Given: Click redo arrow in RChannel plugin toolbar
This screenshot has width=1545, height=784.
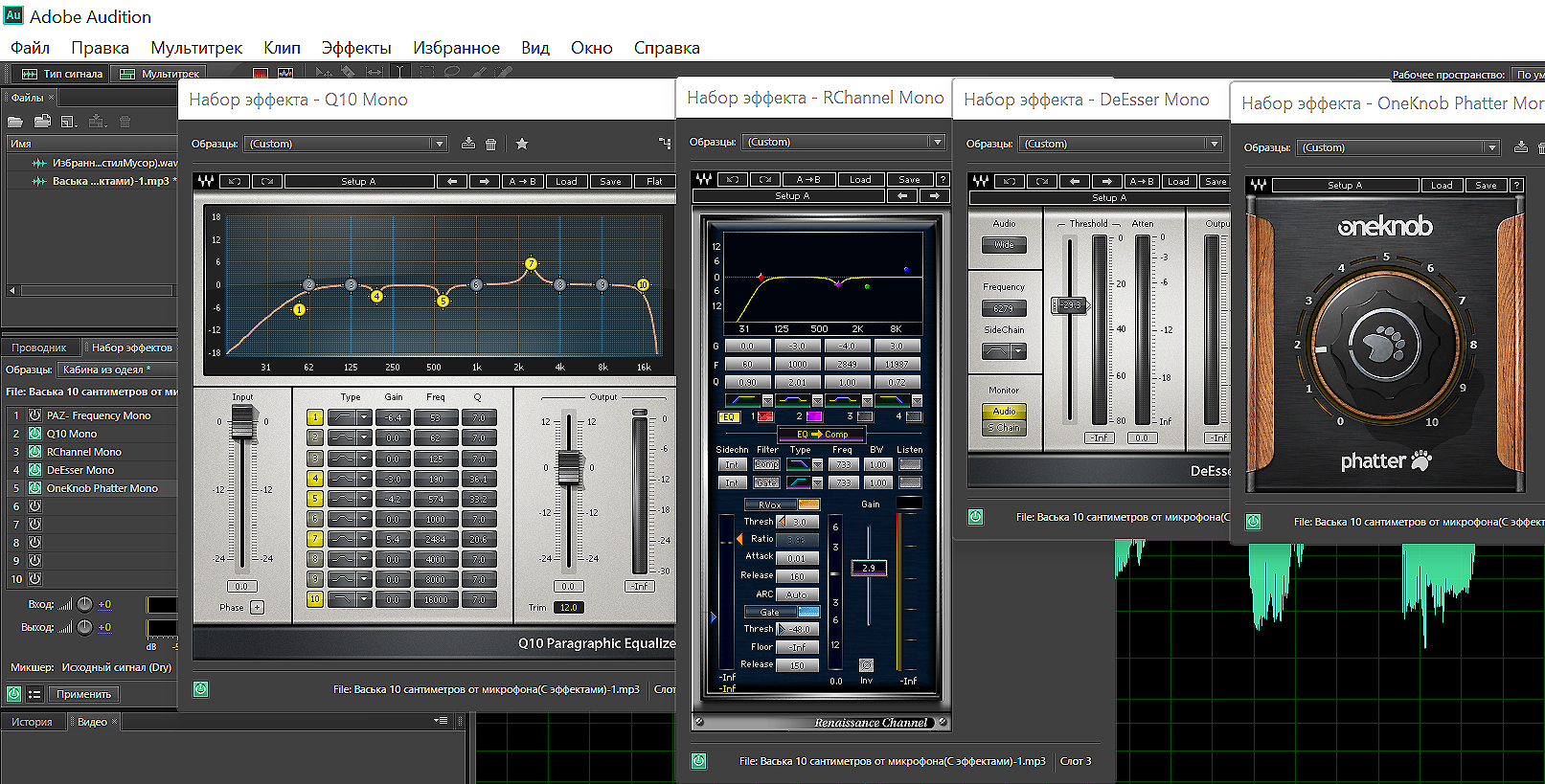Looking at the screenshot, I should 765,179.
